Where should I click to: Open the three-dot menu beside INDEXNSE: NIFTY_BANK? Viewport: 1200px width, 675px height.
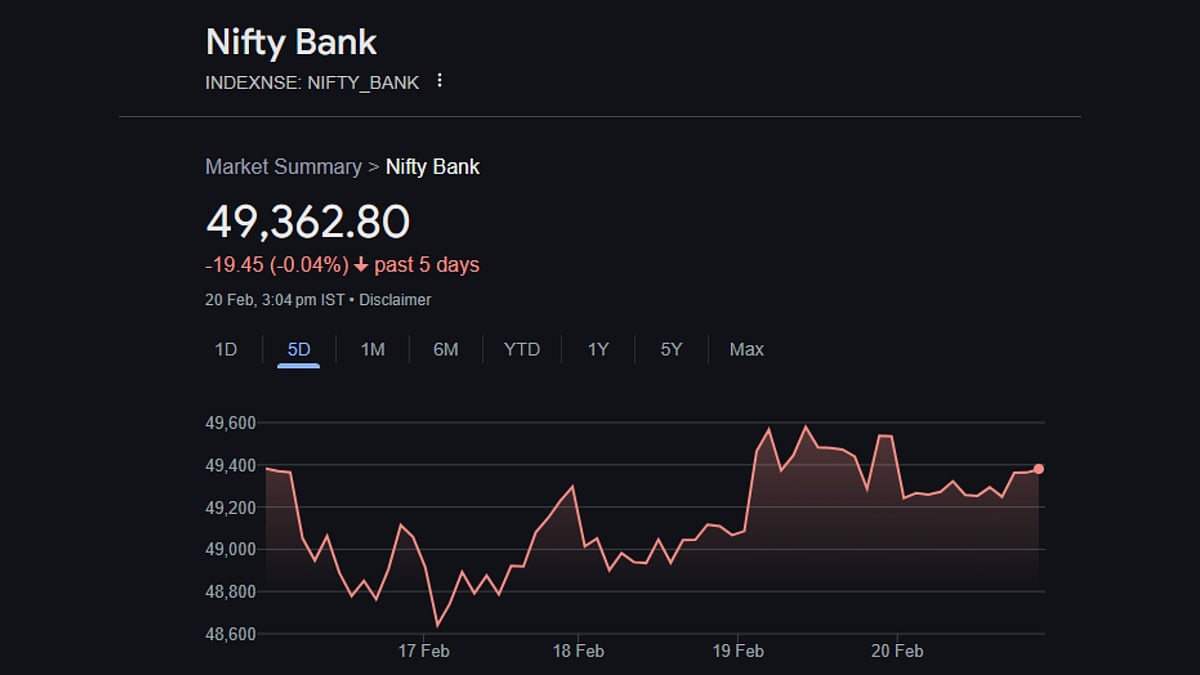click(439, 81)
